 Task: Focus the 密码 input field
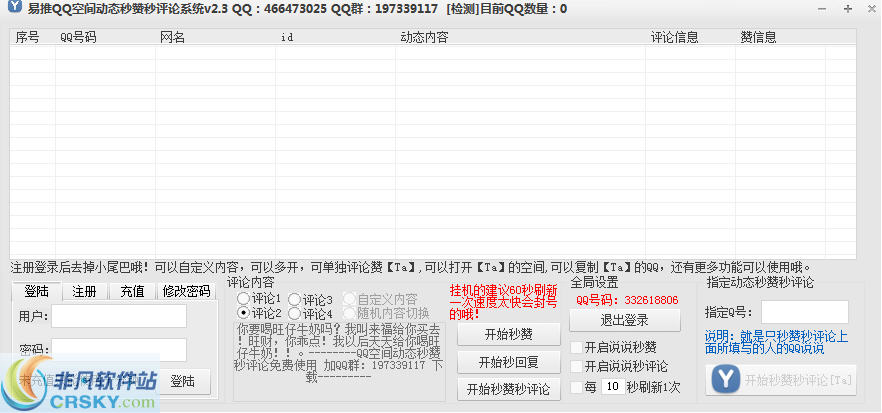119,350
